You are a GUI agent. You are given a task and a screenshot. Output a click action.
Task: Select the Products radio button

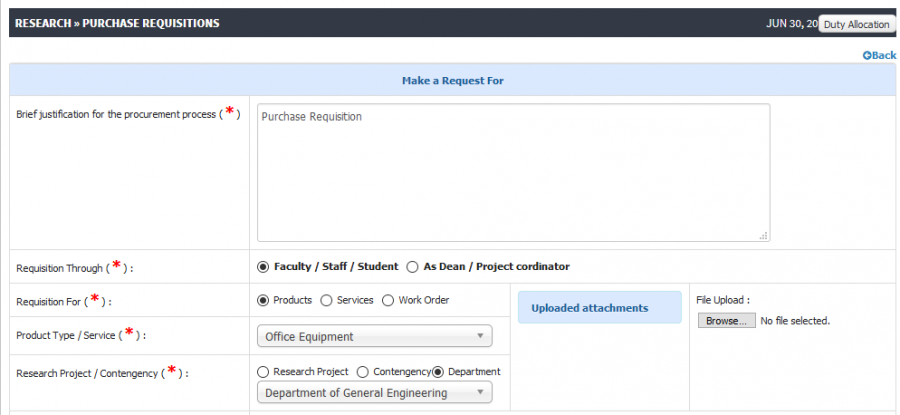[x=263, y=300]
